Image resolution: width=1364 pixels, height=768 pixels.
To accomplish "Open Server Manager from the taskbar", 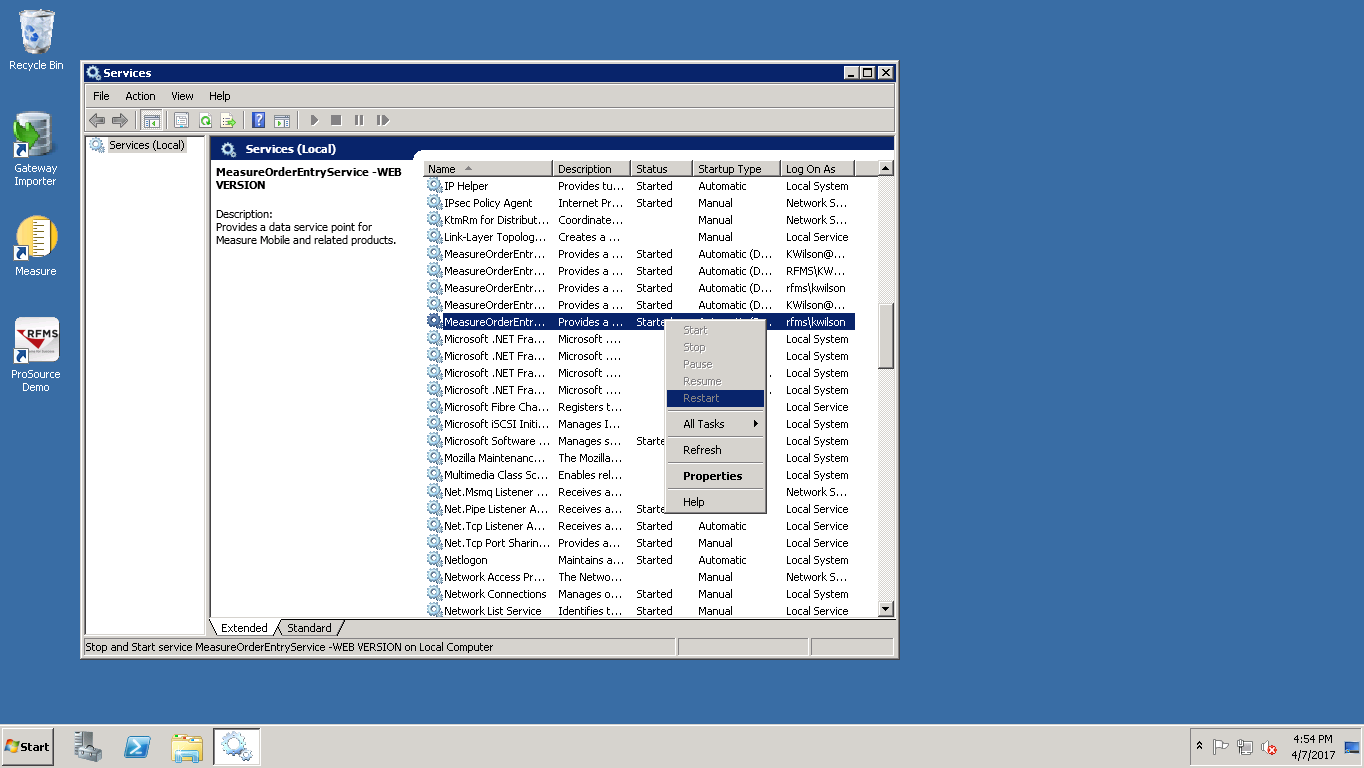I will pos(88,747).
